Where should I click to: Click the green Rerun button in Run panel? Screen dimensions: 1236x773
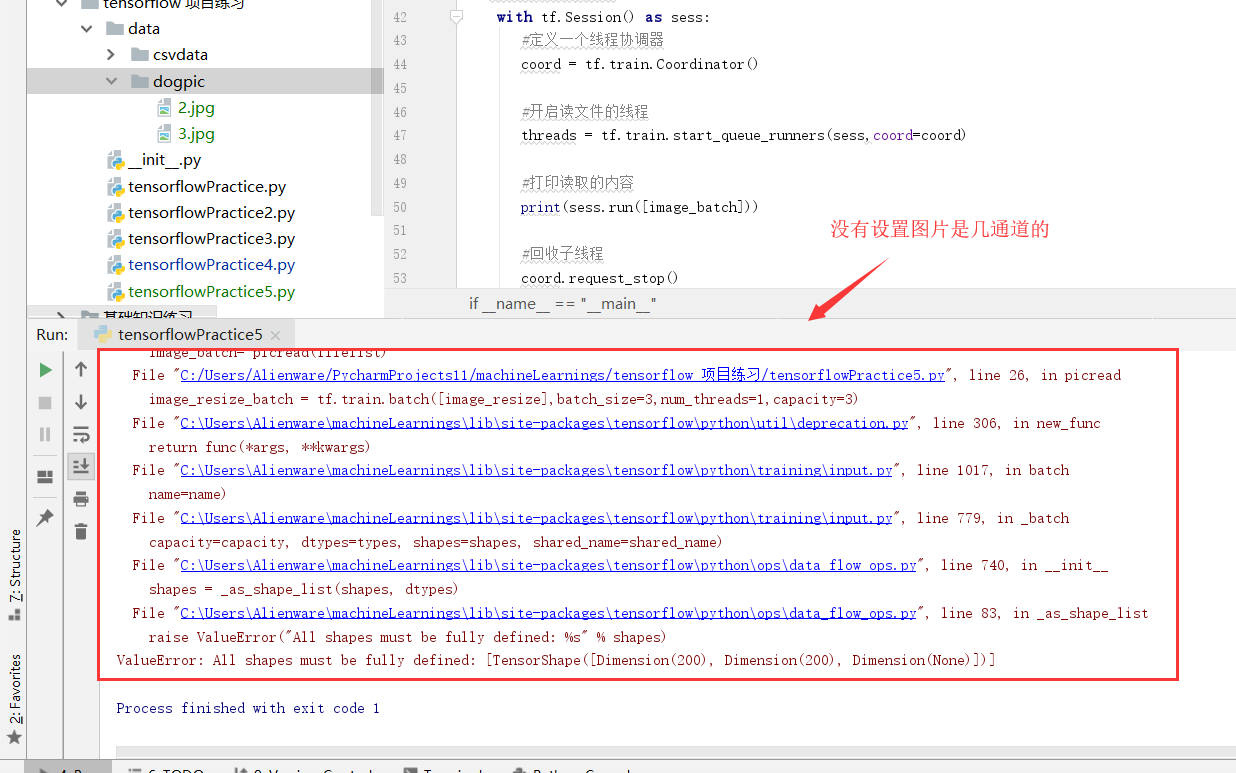pyautogui.click(x=45, y=370)
